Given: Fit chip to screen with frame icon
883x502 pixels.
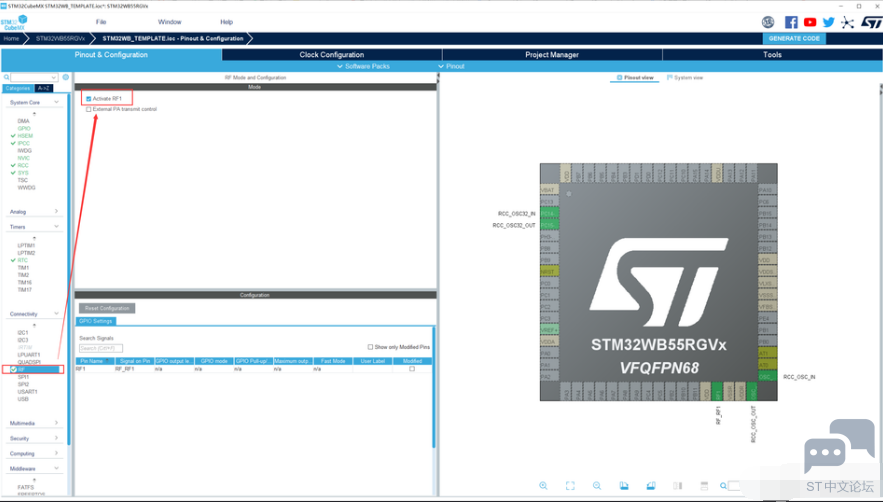Looking at the screenshot, I should click(570, 486).
